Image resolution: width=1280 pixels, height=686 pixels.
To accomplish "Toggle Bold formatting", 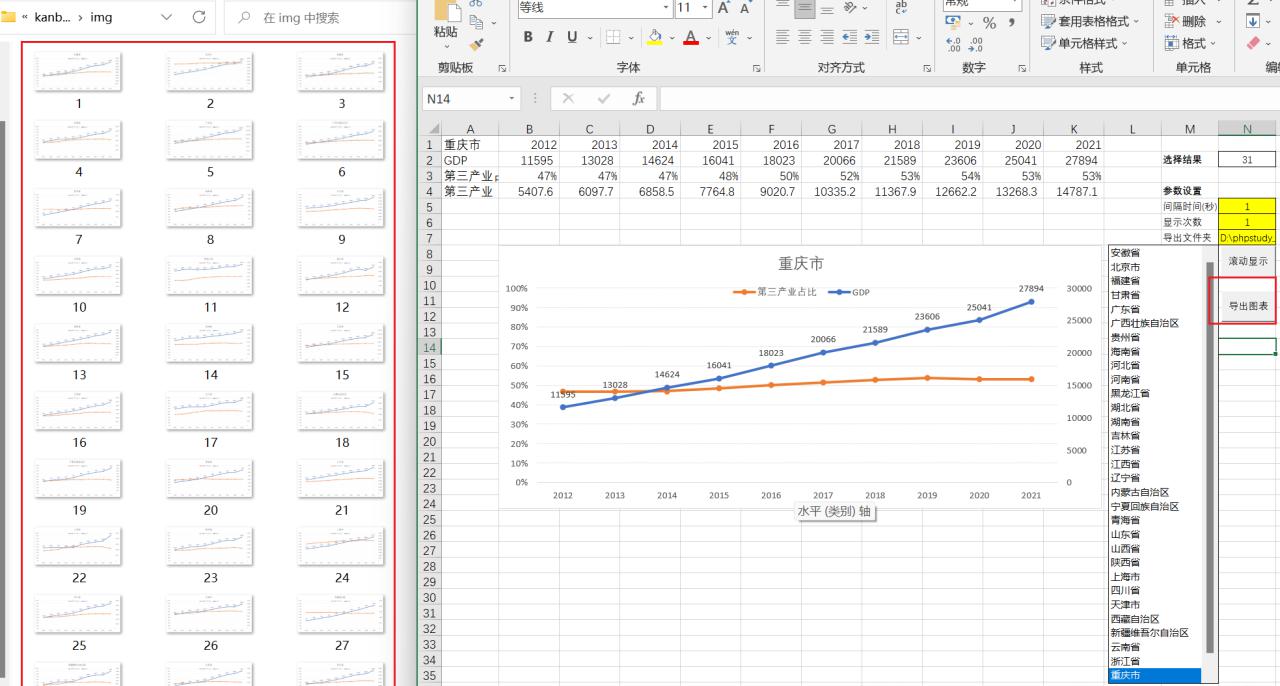I will [528, 37].
